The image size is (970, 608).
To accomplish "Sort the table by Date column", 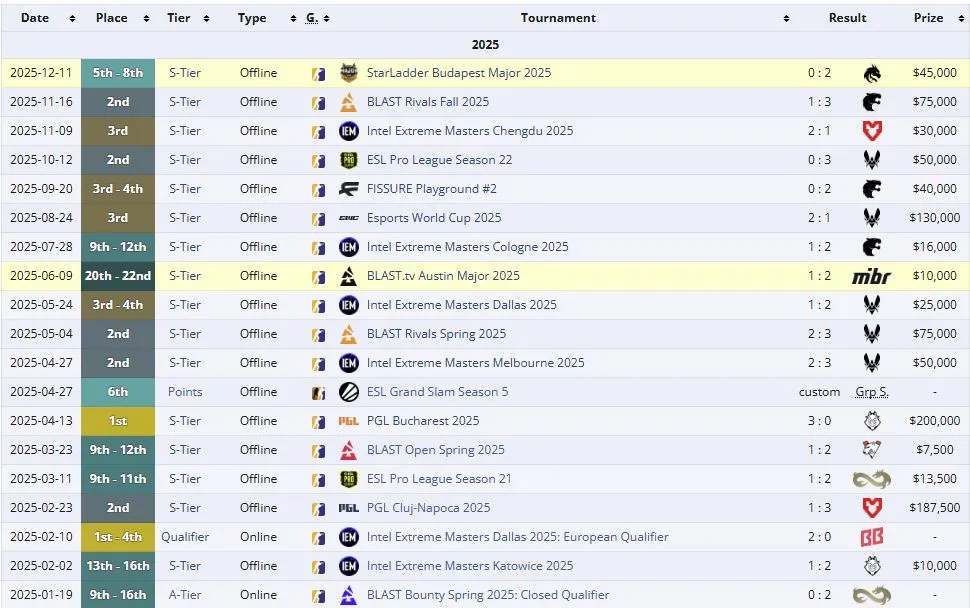I will click(x=72, y=19).
